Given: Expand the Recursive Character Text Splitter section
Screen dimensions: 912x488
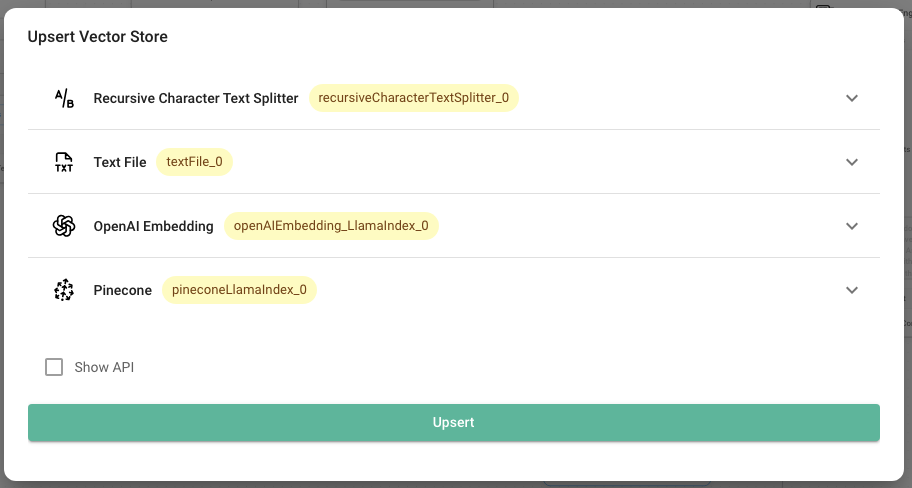Looking at the screenshot, I should (x=852, y=98).
